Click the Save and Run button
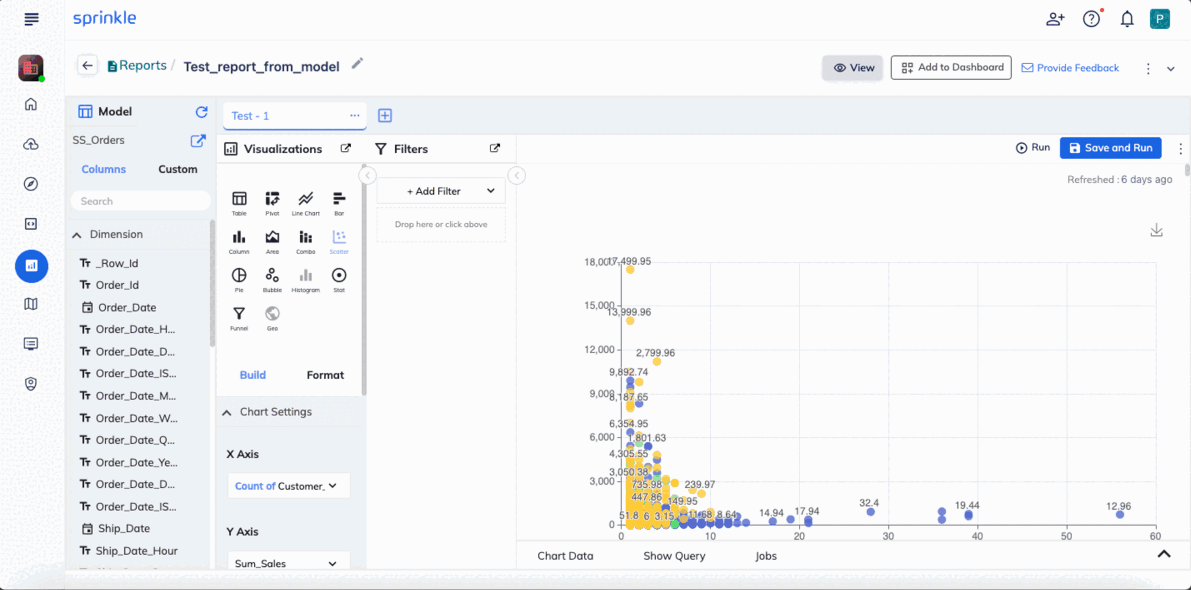The image size is (1191, 590). coord(1110,148)
